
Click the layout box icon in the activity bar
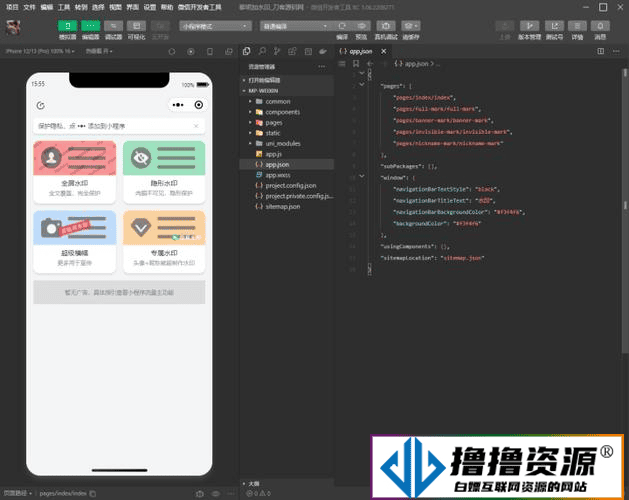308,51
